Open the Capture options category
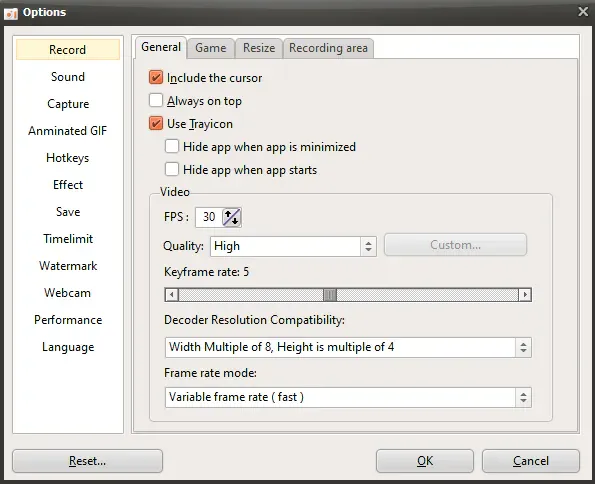595x484 pixels. [68, 104]
